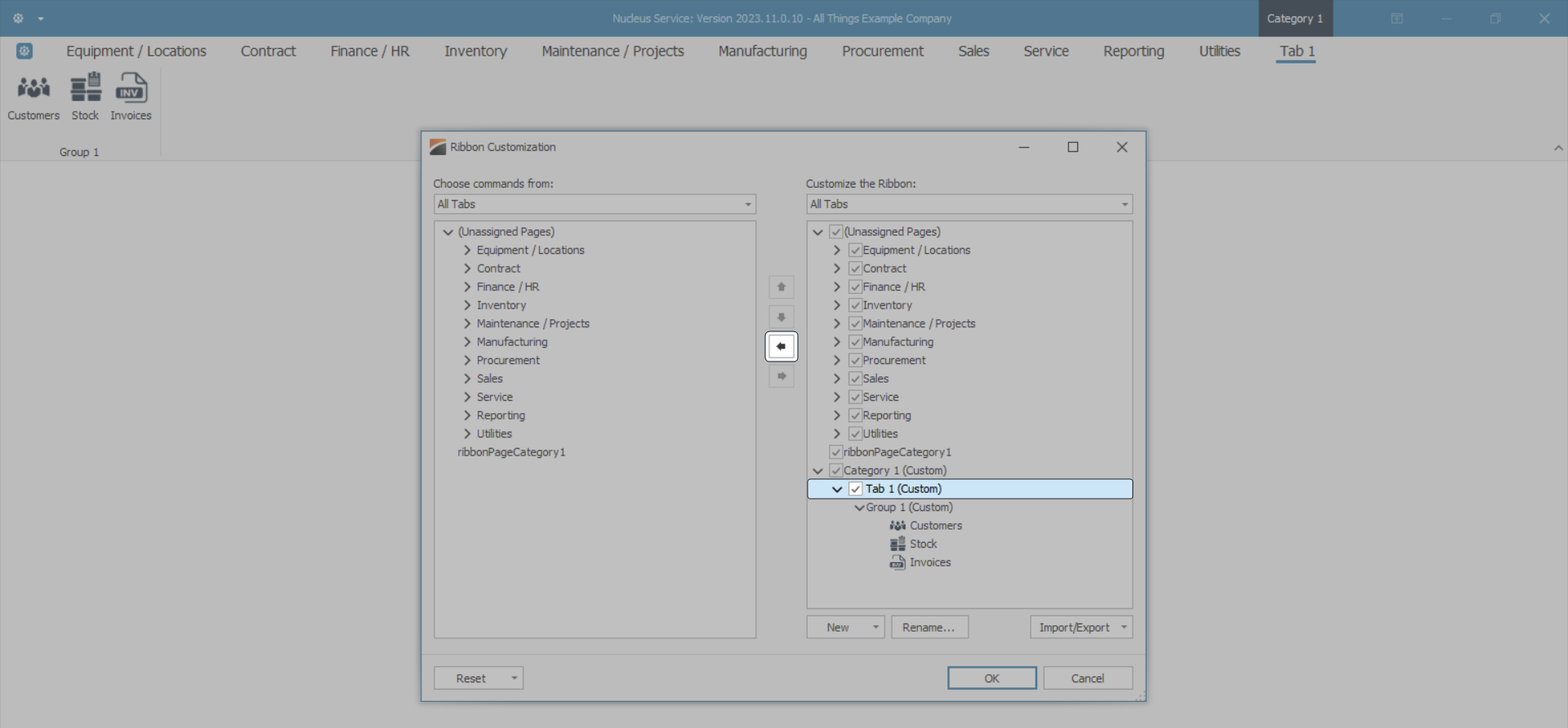The width and height of the screenshot is (1568, 728).
Task: Open the Stock ribbon button
Action: pyautogui.click(x=85, y=97)
